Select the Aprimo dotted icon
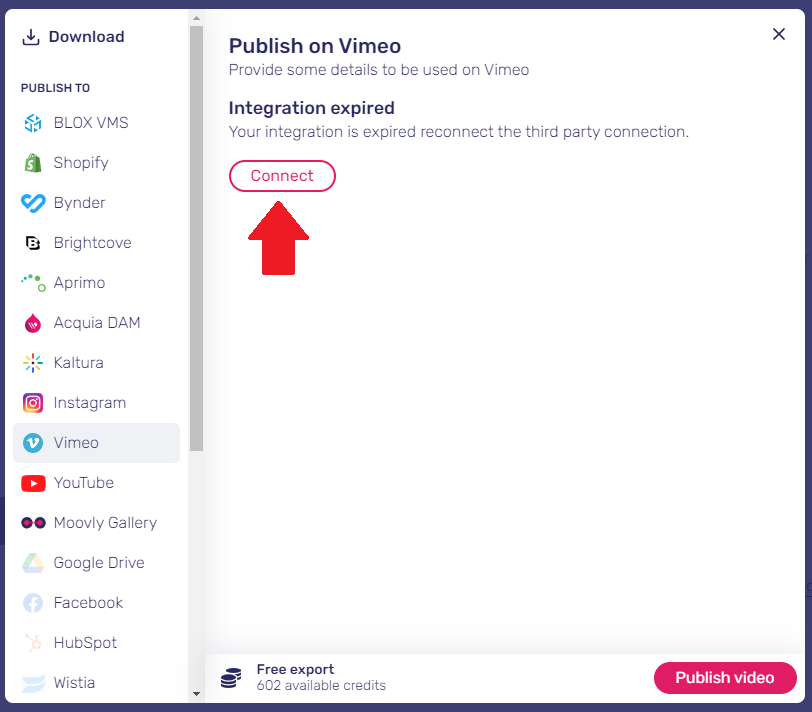The image size is (812, 712). click(34, 283)
